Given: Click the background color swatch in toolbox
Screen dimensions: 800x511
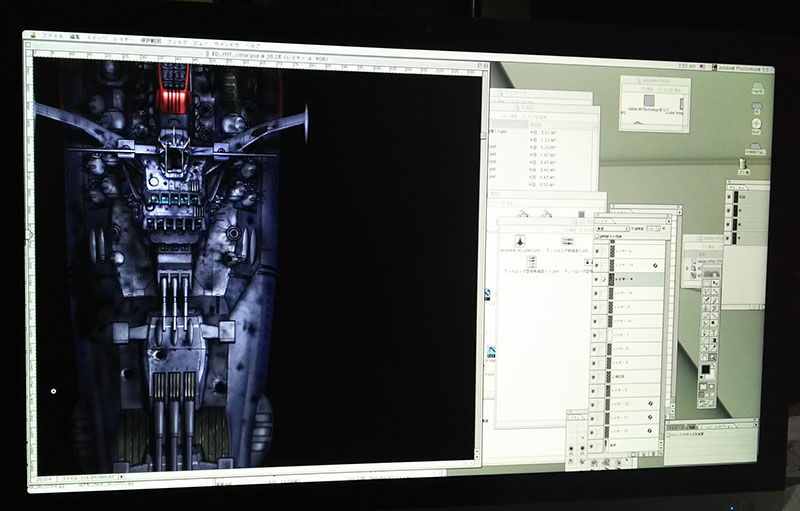Looking at the screenshot, I should [x=712, y=376].
